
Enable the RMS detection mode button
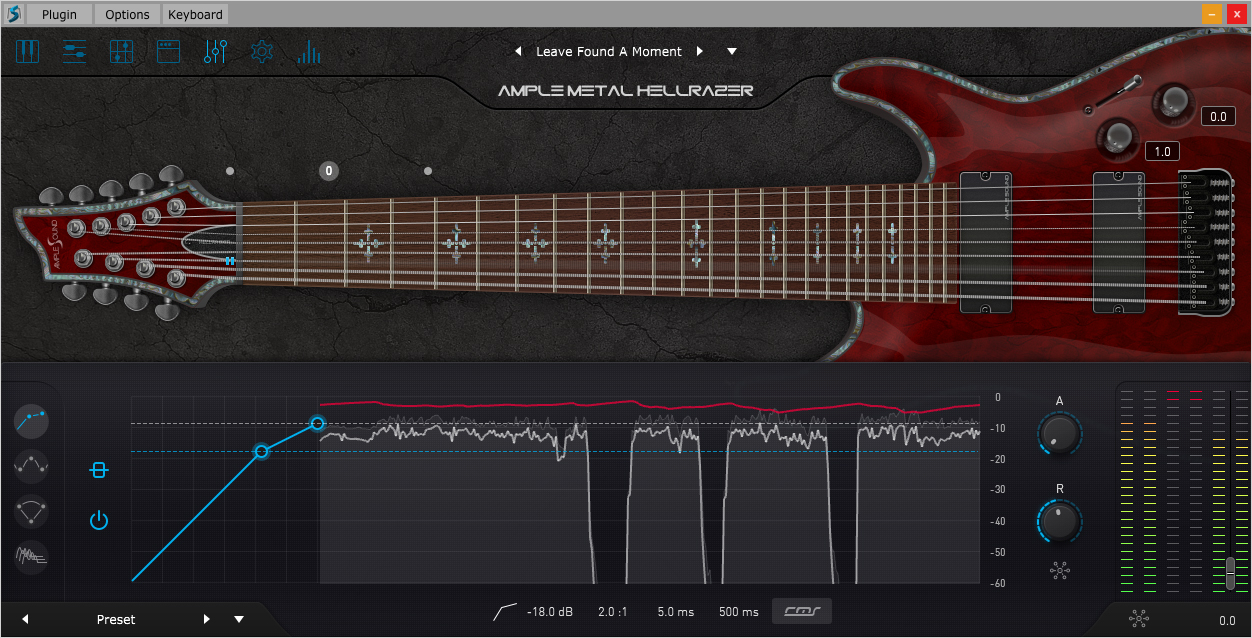click(x=801, y=611)
